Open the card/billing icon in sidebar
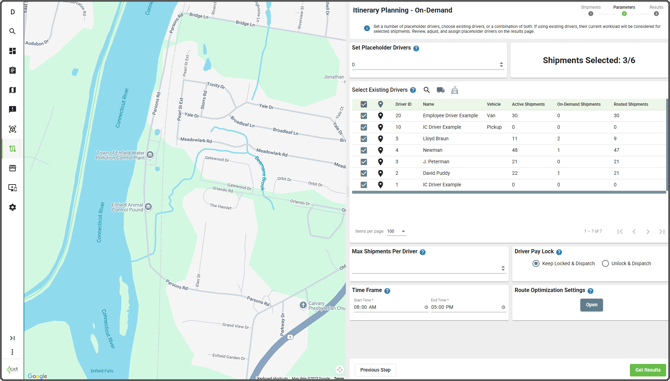 (12, 168)
